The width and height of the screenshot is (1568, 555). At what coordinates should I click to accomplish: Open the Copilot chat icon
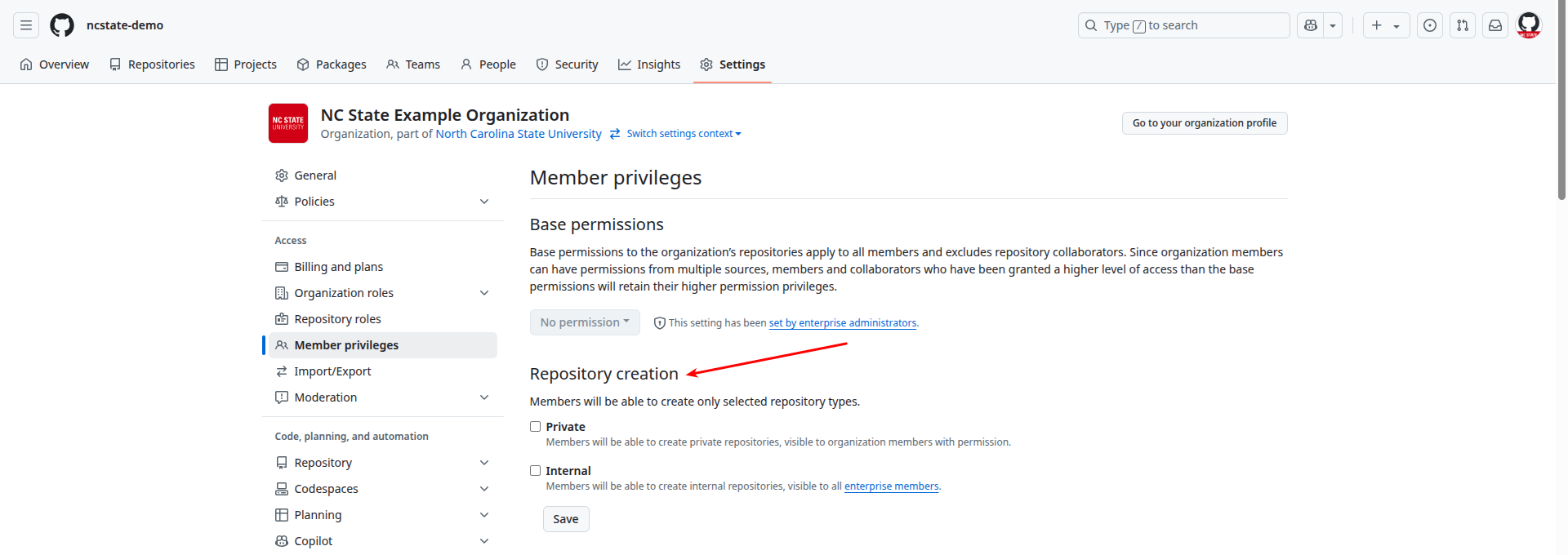click(x=1311, y=25)
